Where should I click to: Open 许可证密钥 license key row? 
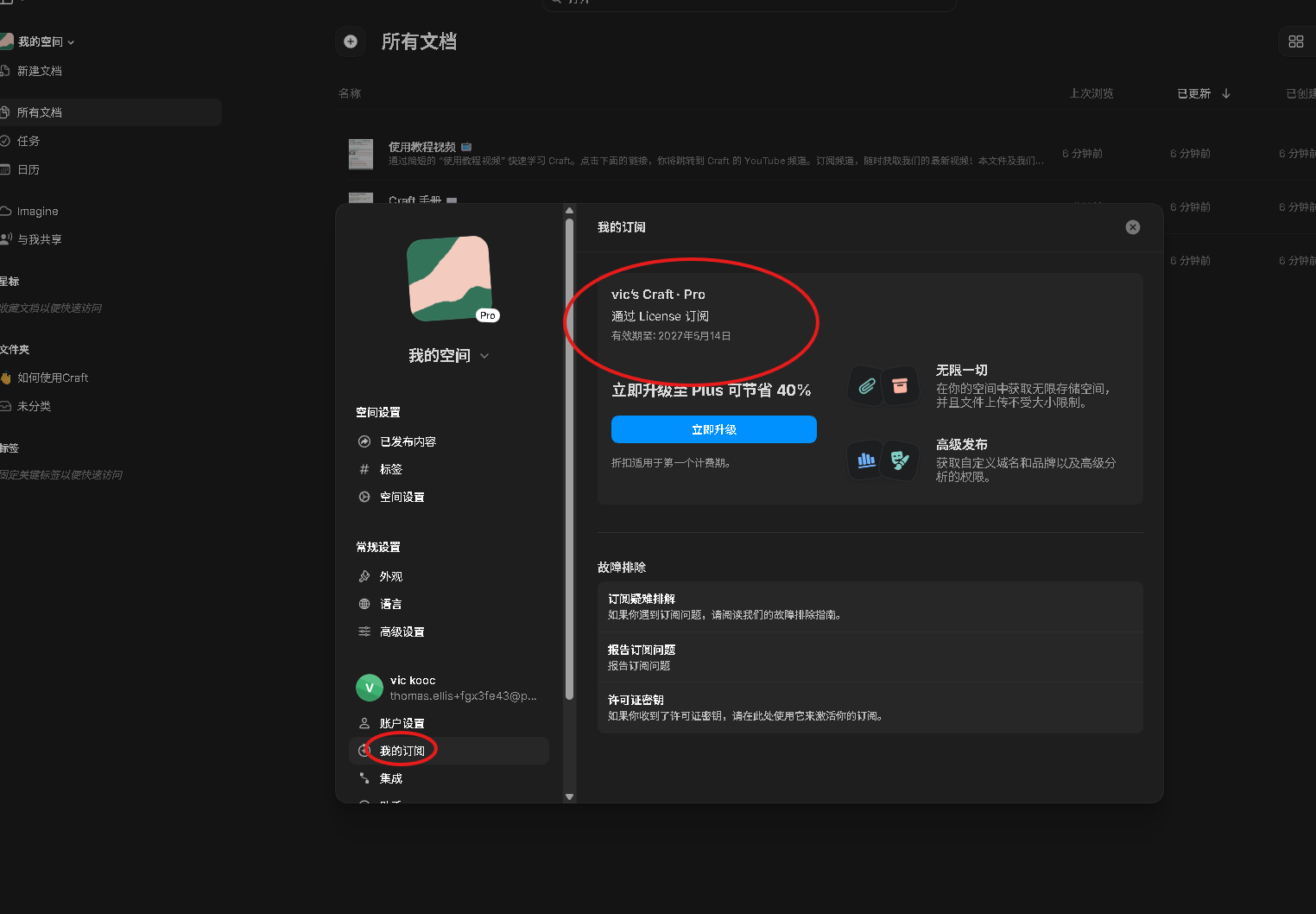tap(870, 708)
